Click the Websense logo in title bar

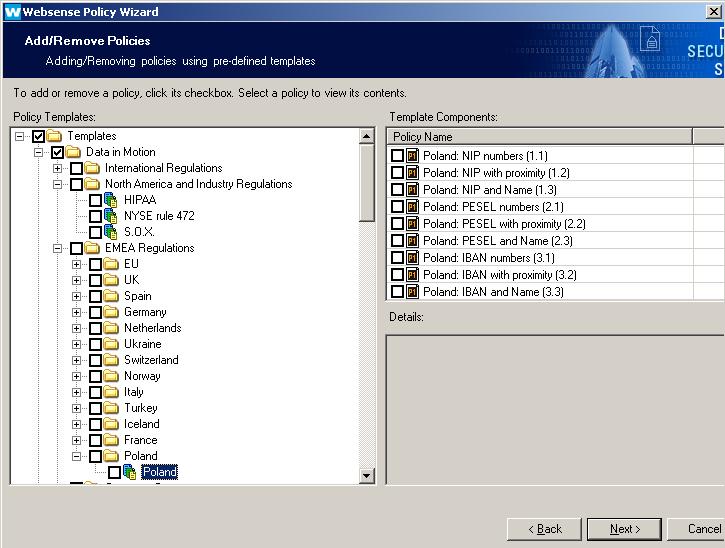coord(12,12)
